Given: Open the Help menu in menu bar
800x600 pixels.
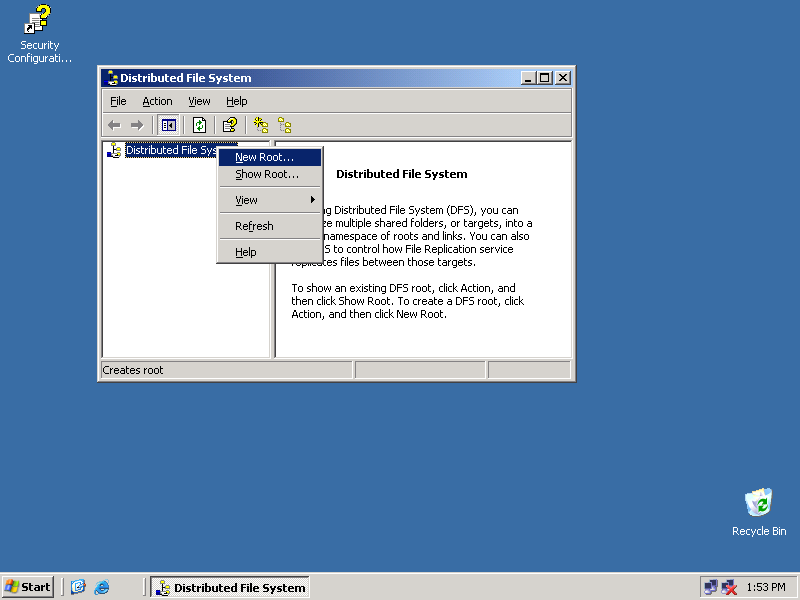Looking at the screenshot, I should (x=237, y=101).
